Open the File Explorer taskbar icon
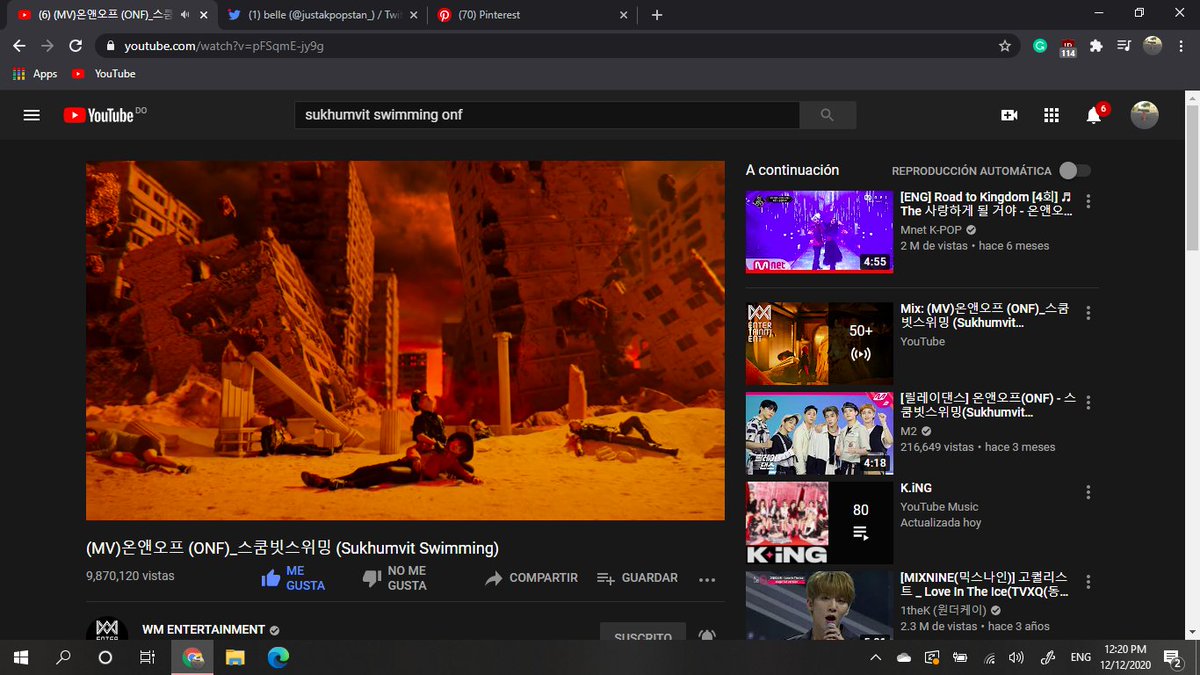This screenshot has height=675, width=1200. (x=235, y=657)
